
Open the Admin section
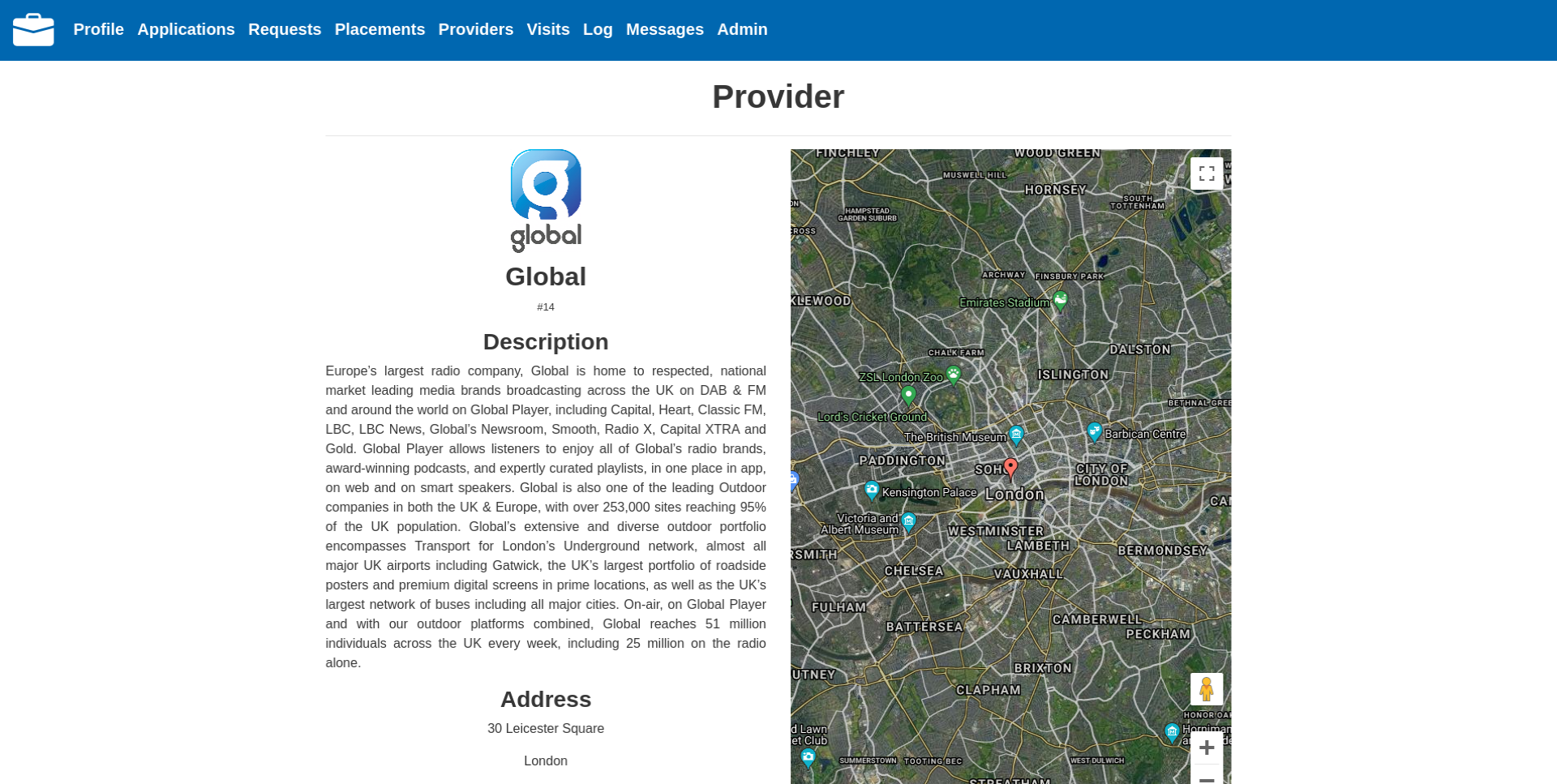click(x=742, y=29)
